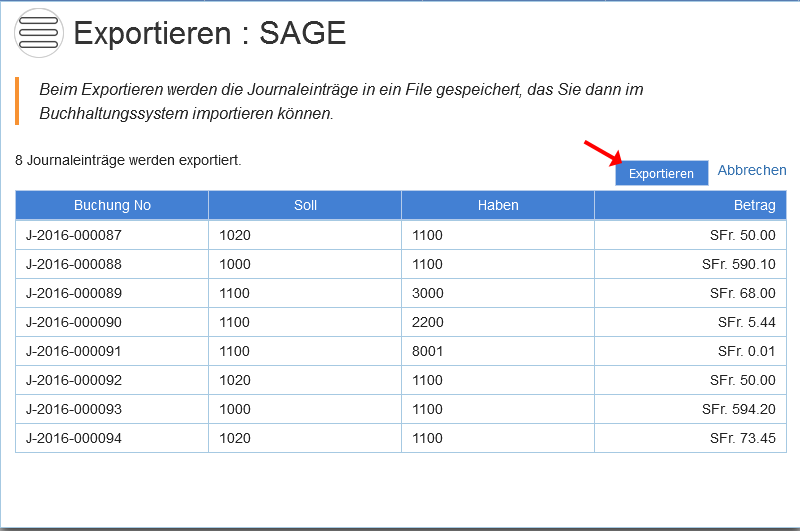Click Haben value 1100 in row J-2016-000094

[x=427, y=438]
